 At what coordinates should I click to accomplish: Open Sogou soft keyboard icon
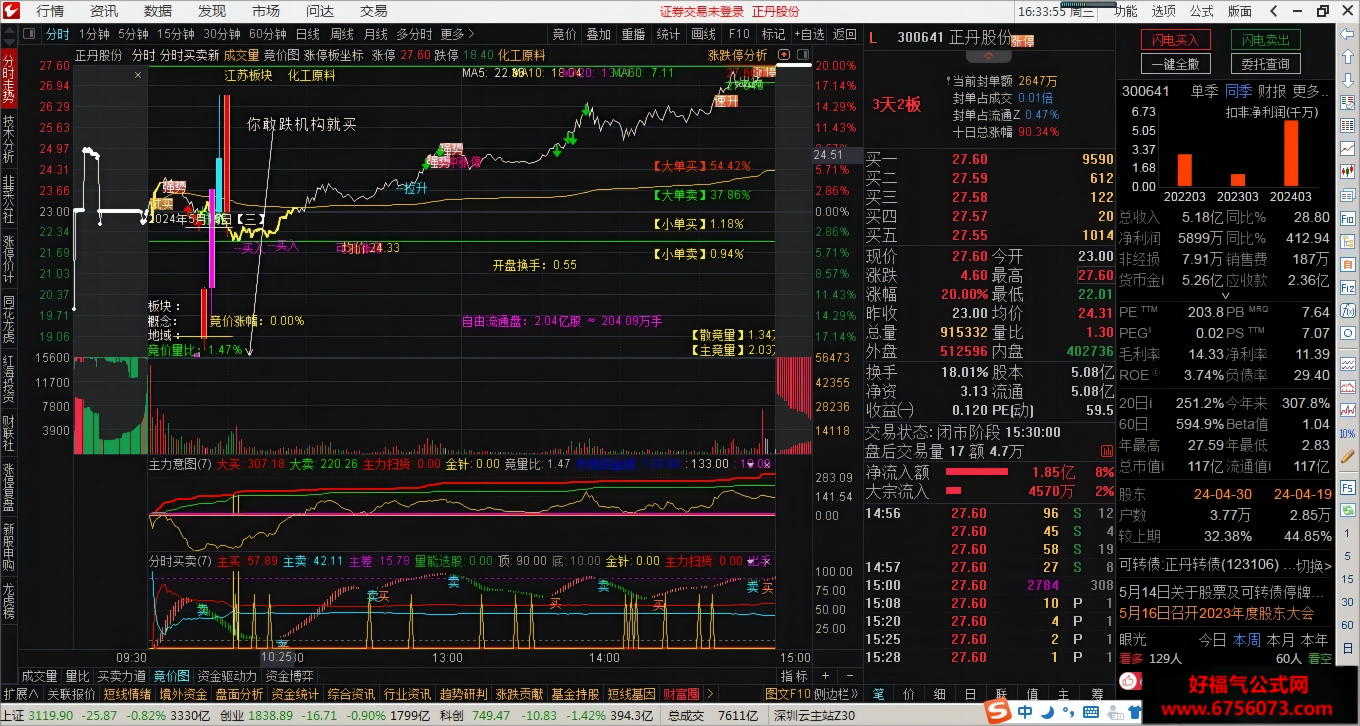pyautogui.click(x=1091, y=712)
